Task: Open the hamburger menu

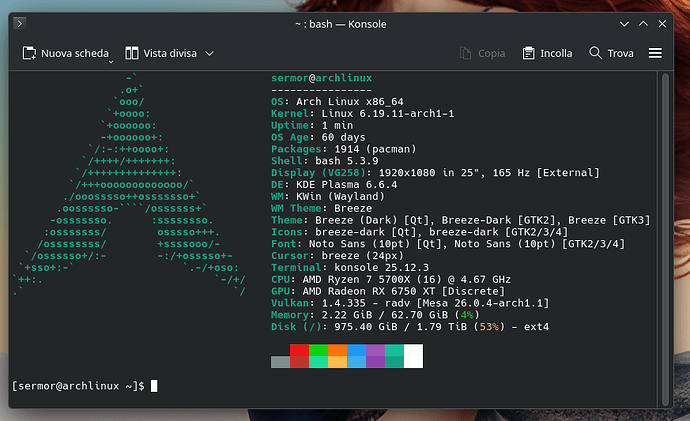Action: pos(655,53)
